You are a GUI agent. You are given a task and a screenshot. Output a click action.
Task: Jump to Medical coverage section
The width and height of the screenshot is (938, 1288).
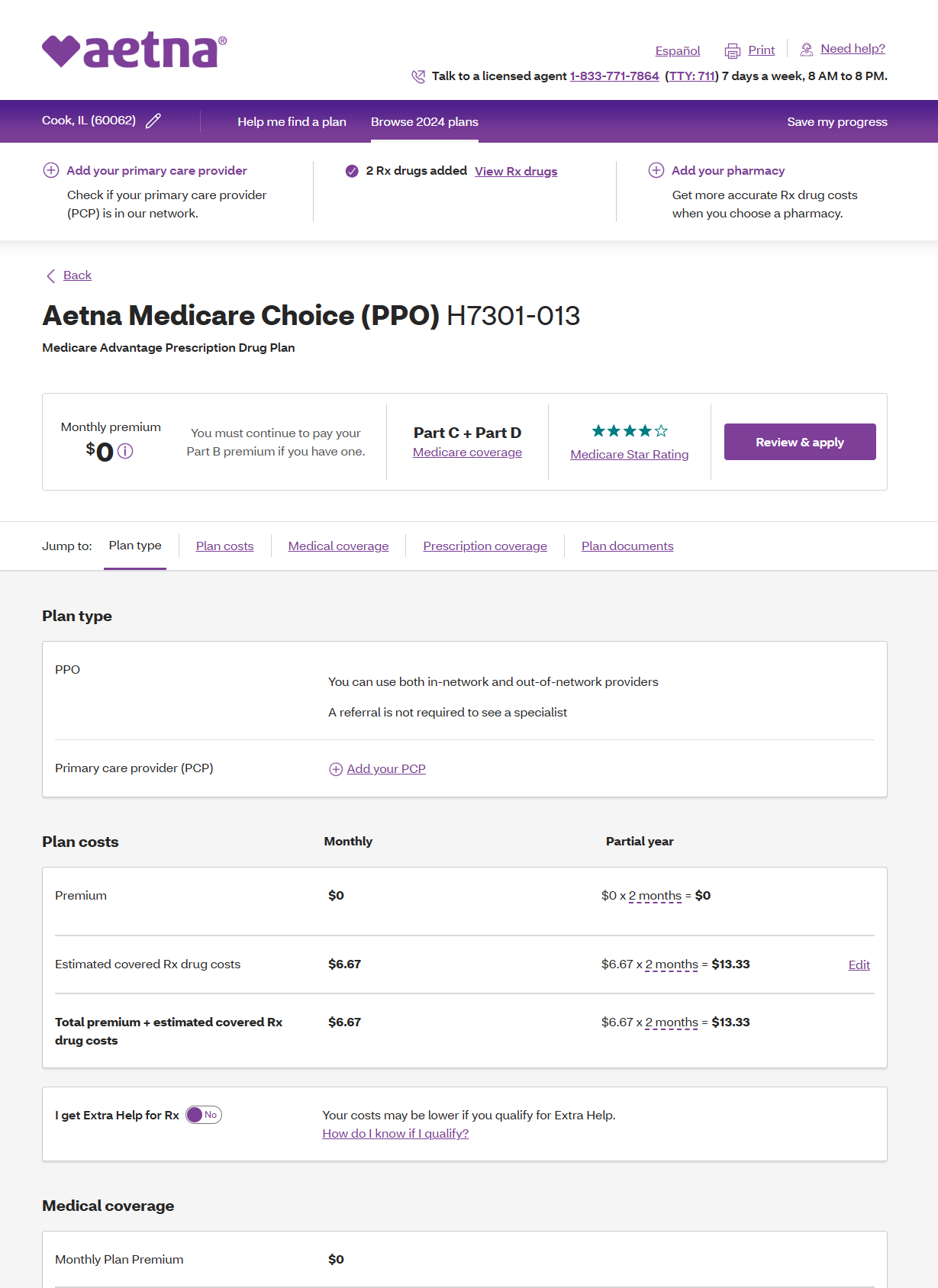(338, 546)
